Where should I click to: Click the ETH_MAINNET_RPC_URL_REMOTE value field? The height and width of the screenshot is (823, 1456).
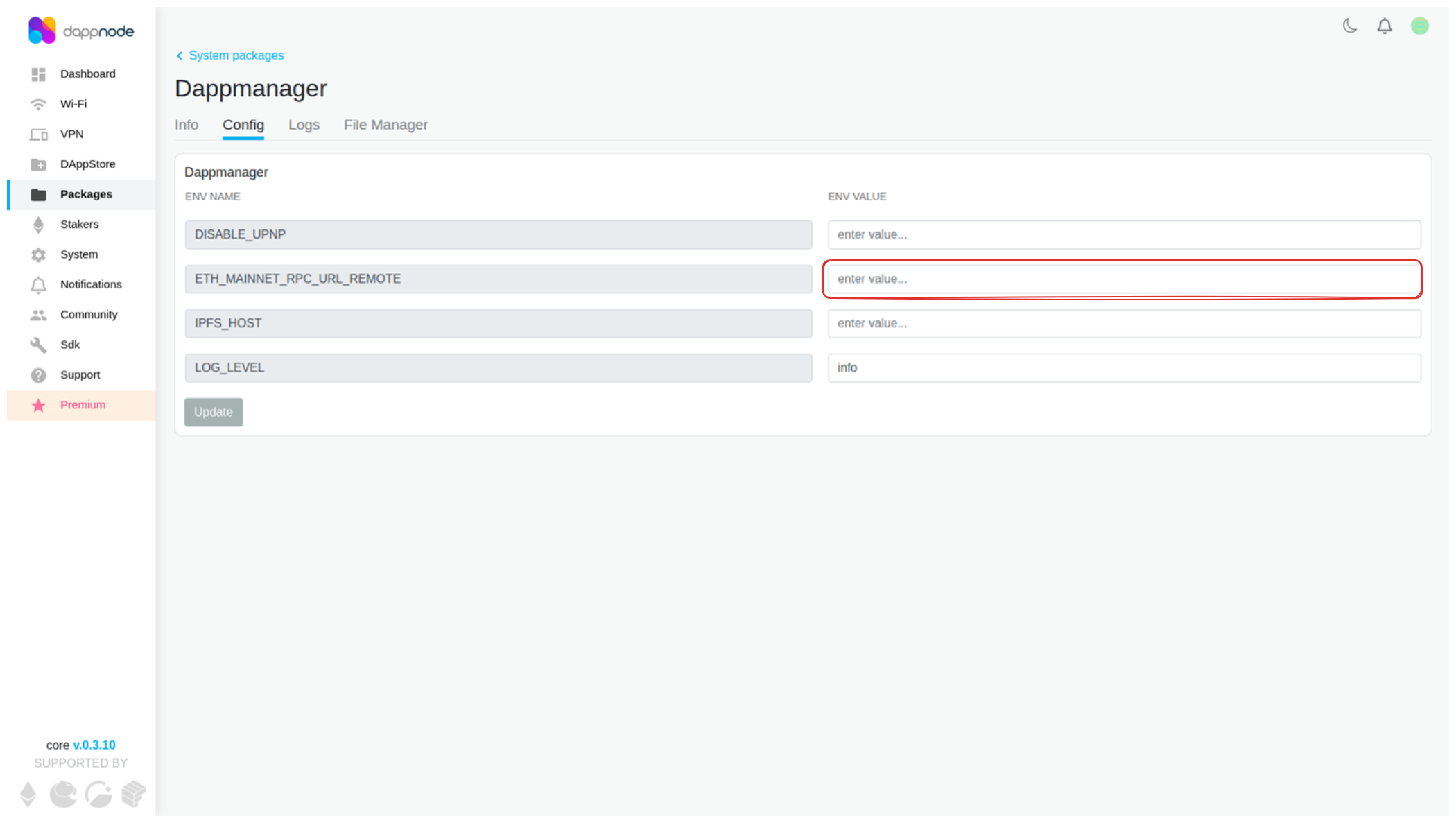1123,279
